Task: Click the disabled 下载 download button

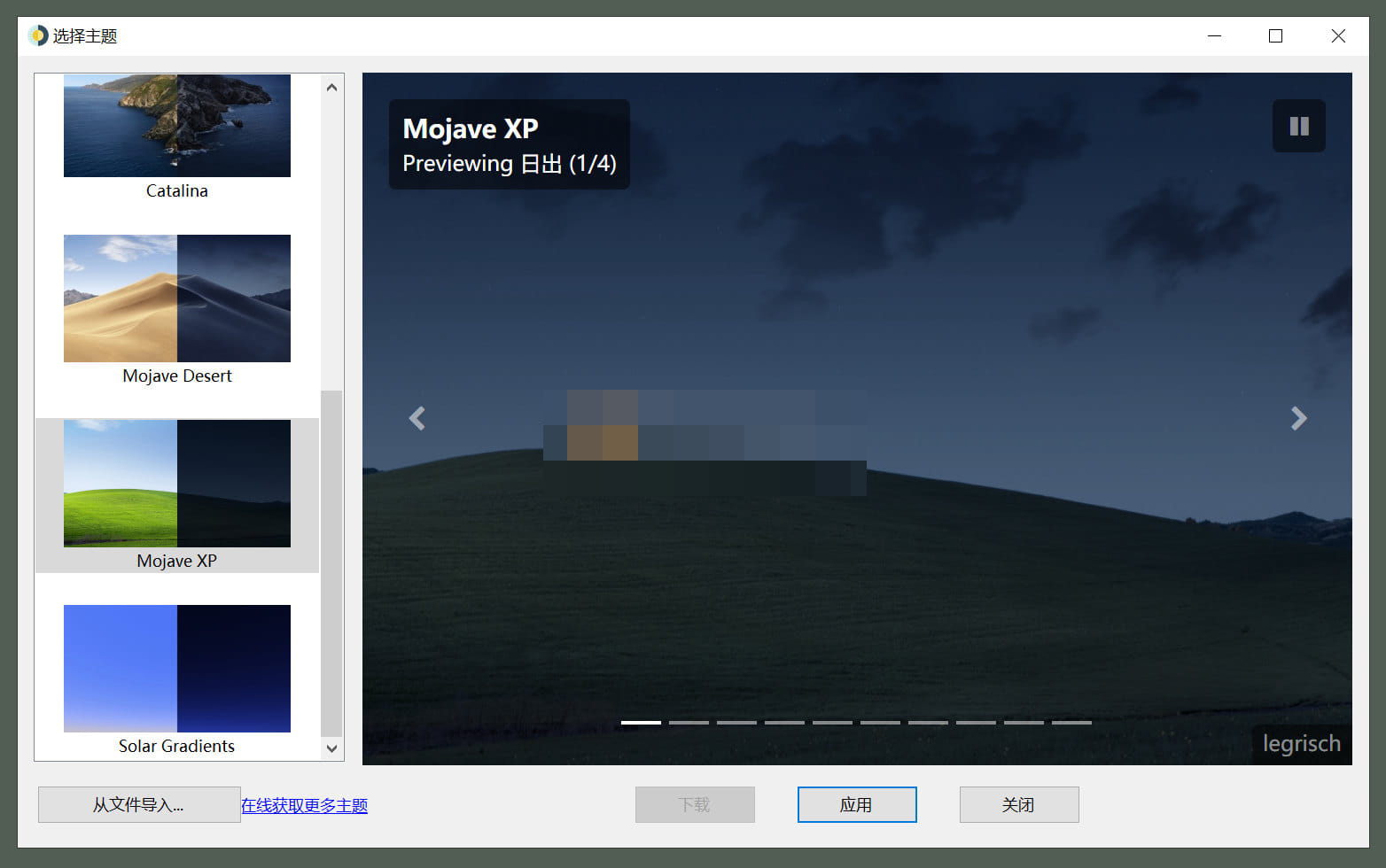Action: [694, 804]
